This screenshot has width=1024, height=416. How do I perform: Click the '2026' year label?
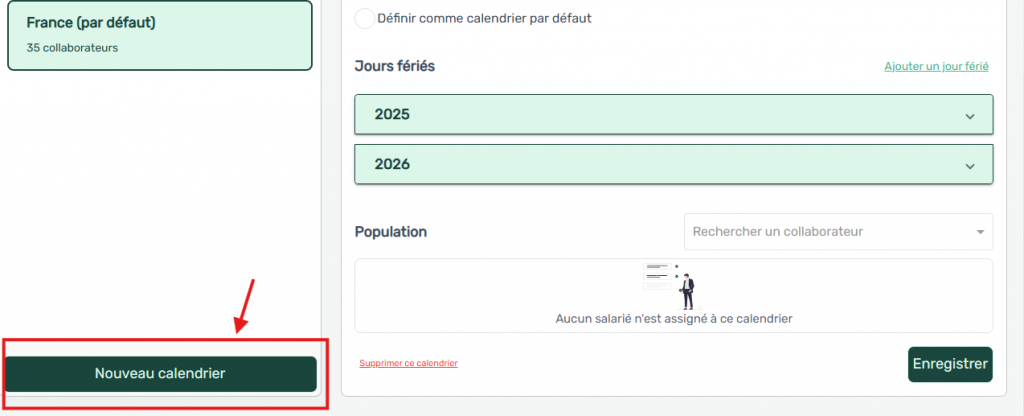tap(392, 165)
